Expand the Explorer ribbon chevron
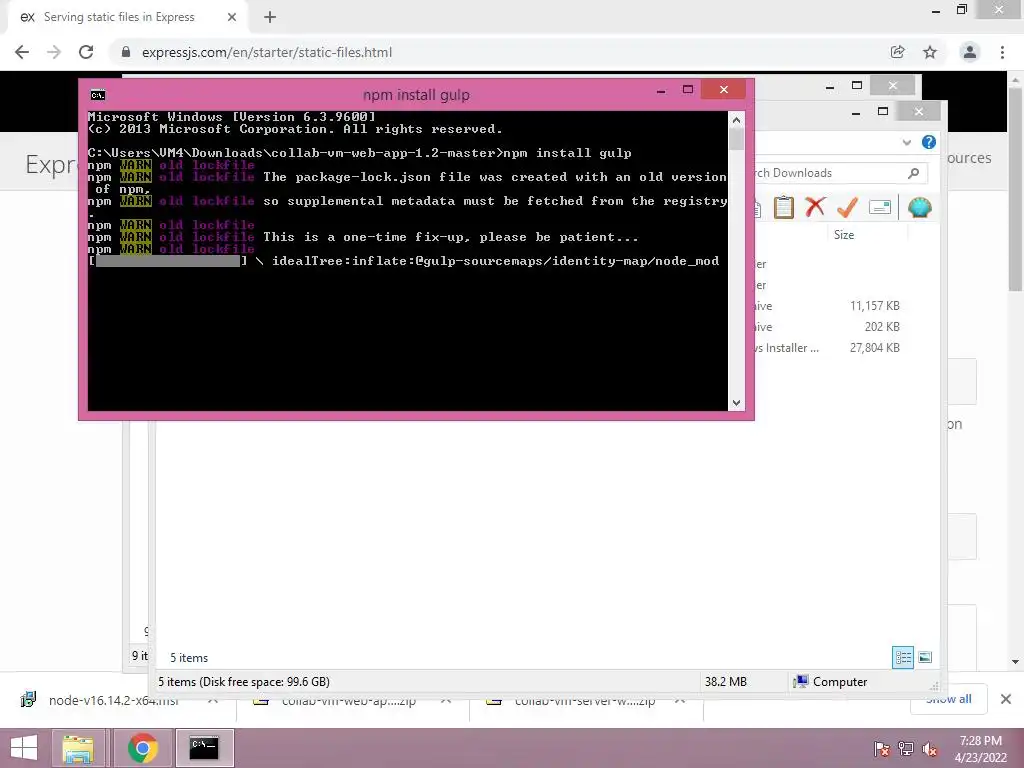 906,142
